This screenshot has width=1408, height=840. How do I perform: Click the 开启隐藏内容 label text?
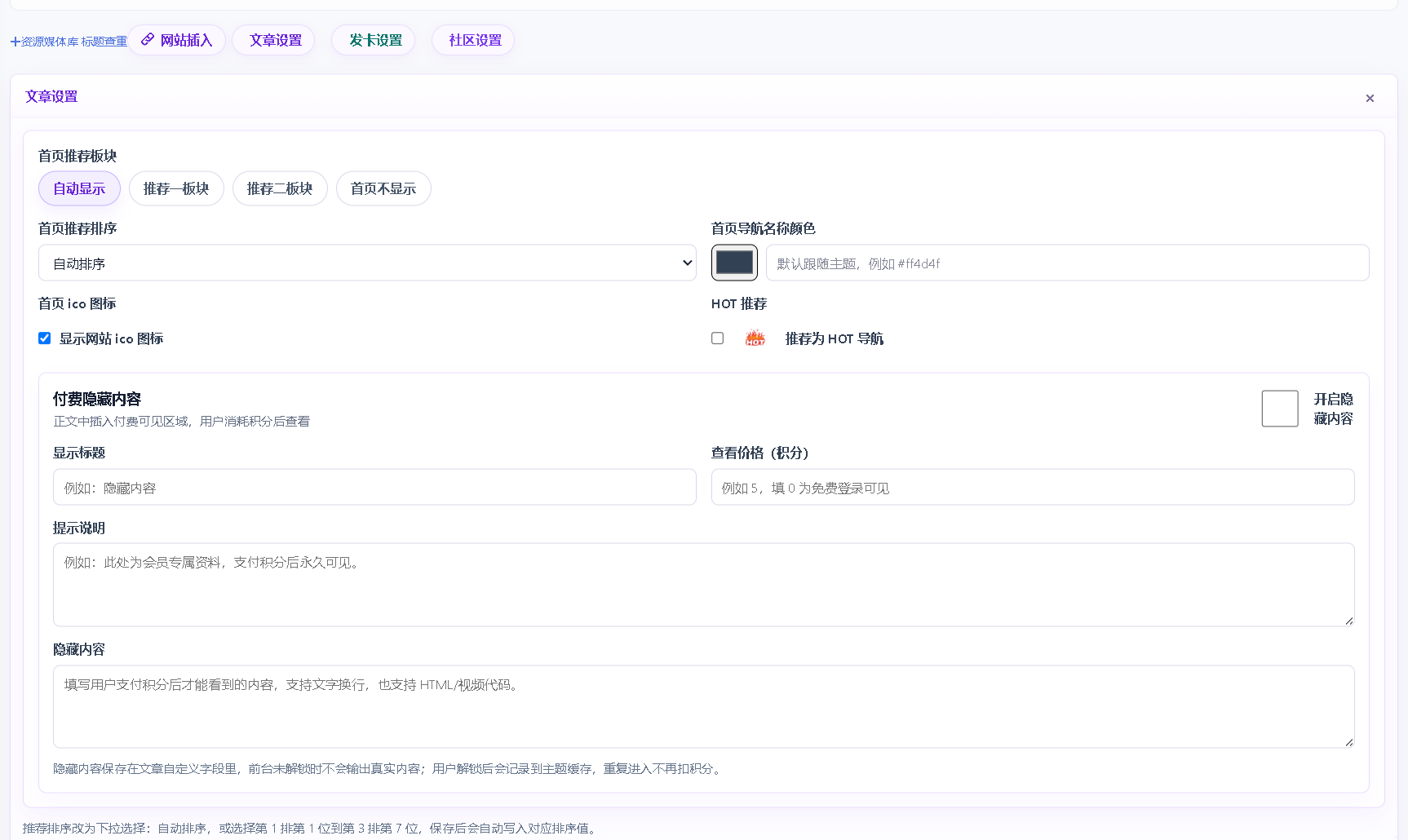pos(1333,409)
